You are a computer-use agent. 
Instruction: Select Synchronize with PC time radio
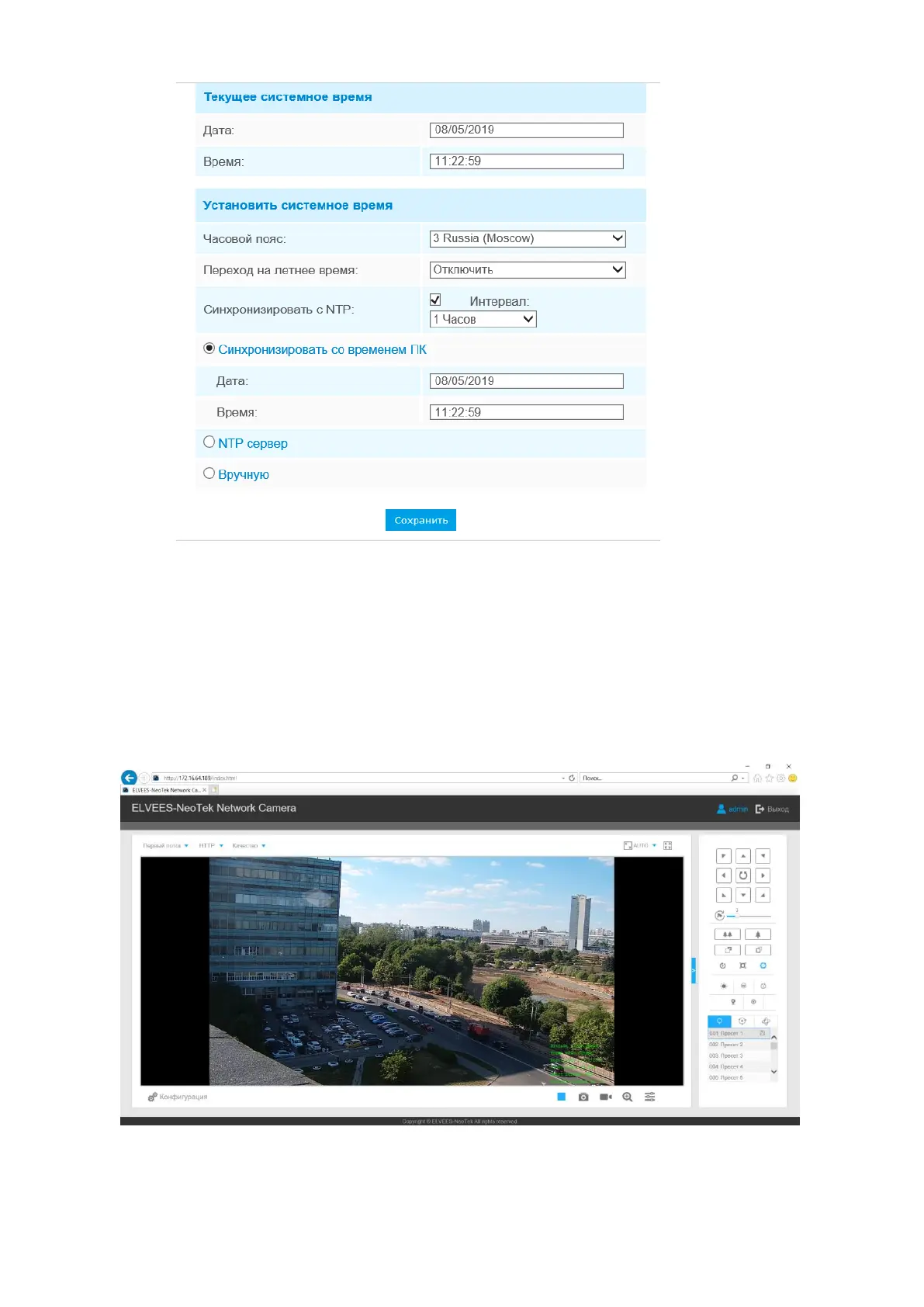(x=209, y=348)
